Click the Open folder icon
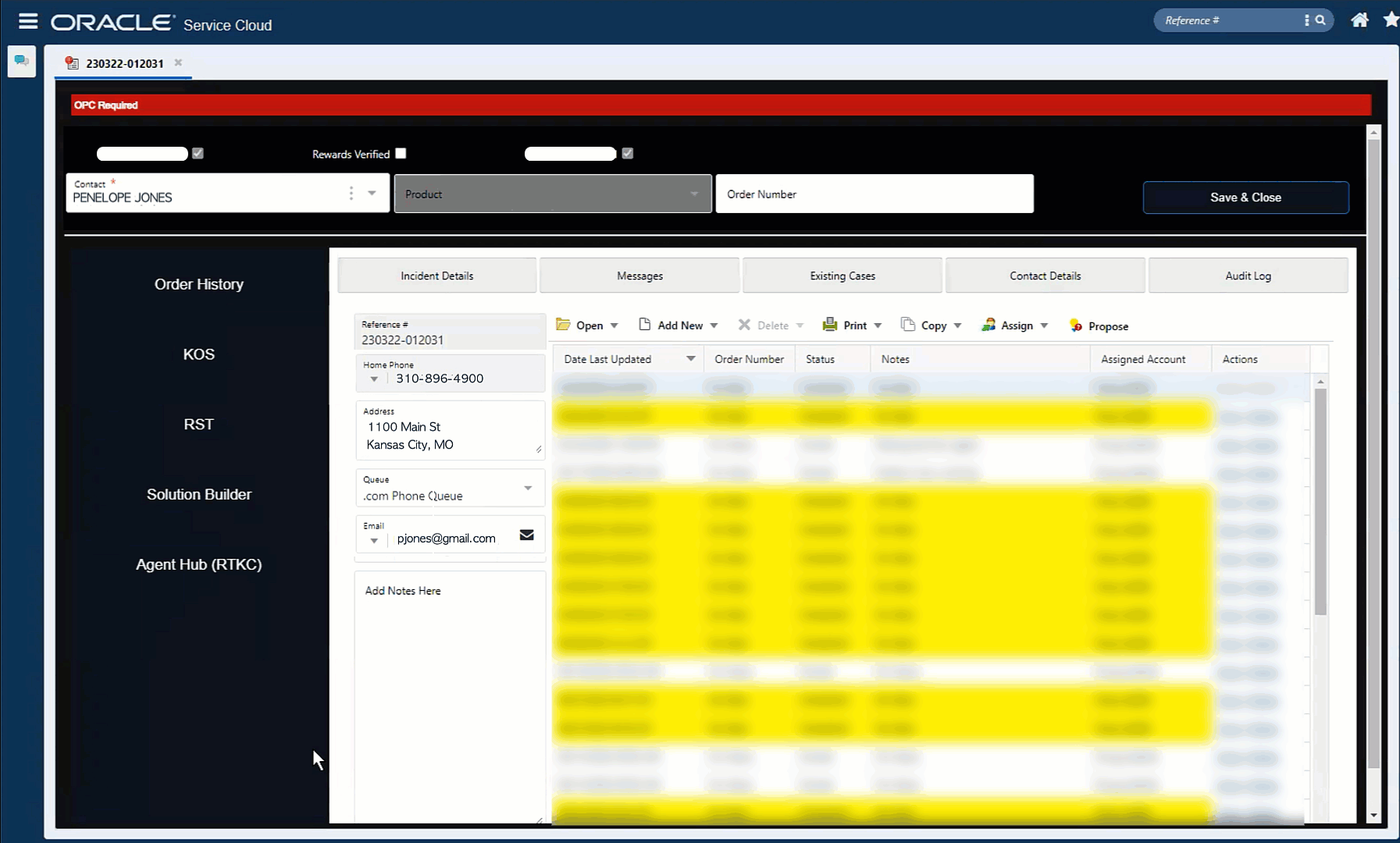 tap(563, 325)
